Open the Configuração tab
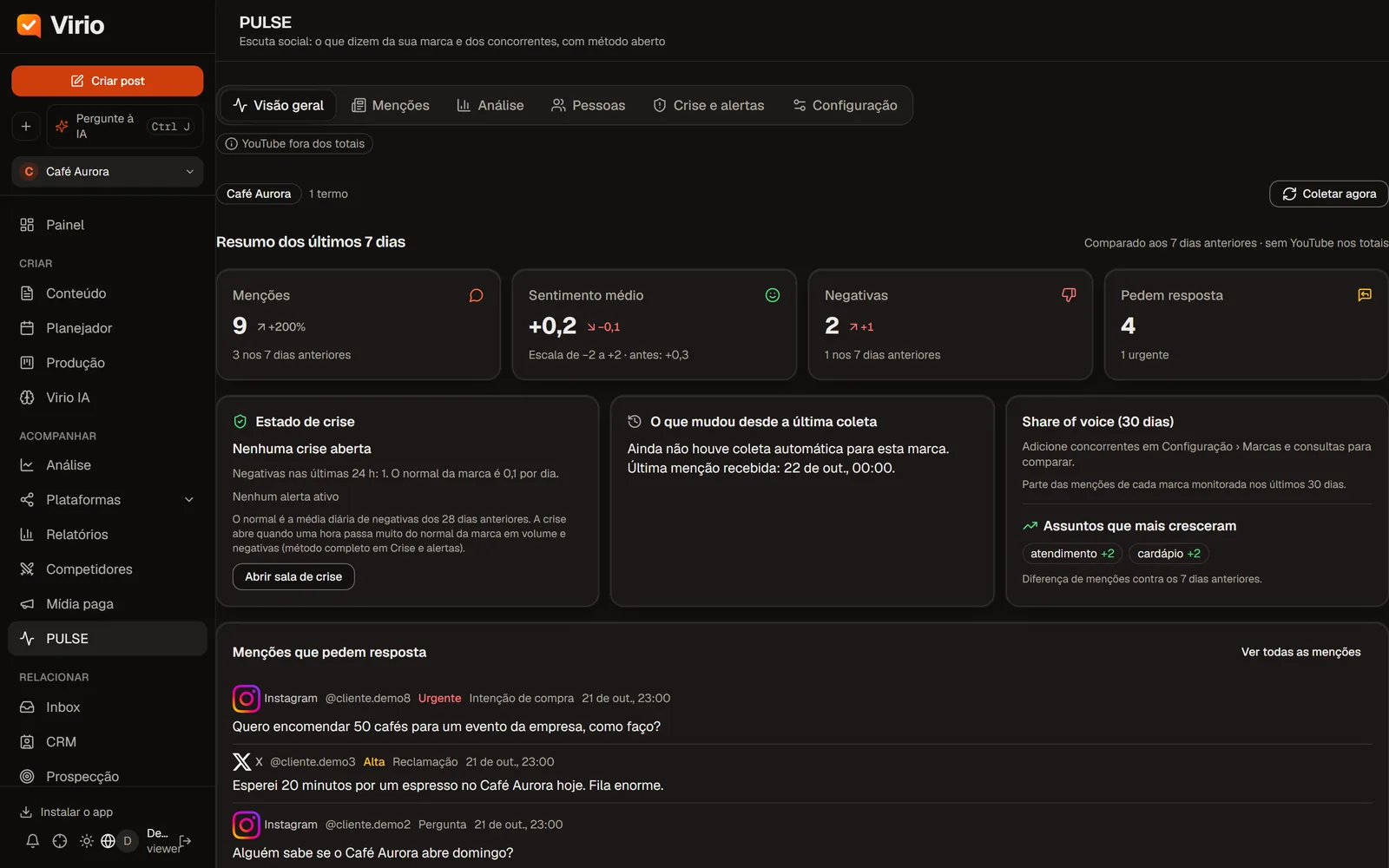Image resolution: width=1389 pixels, height=868 pixels. pyautogui.click(x=845, y=105)
